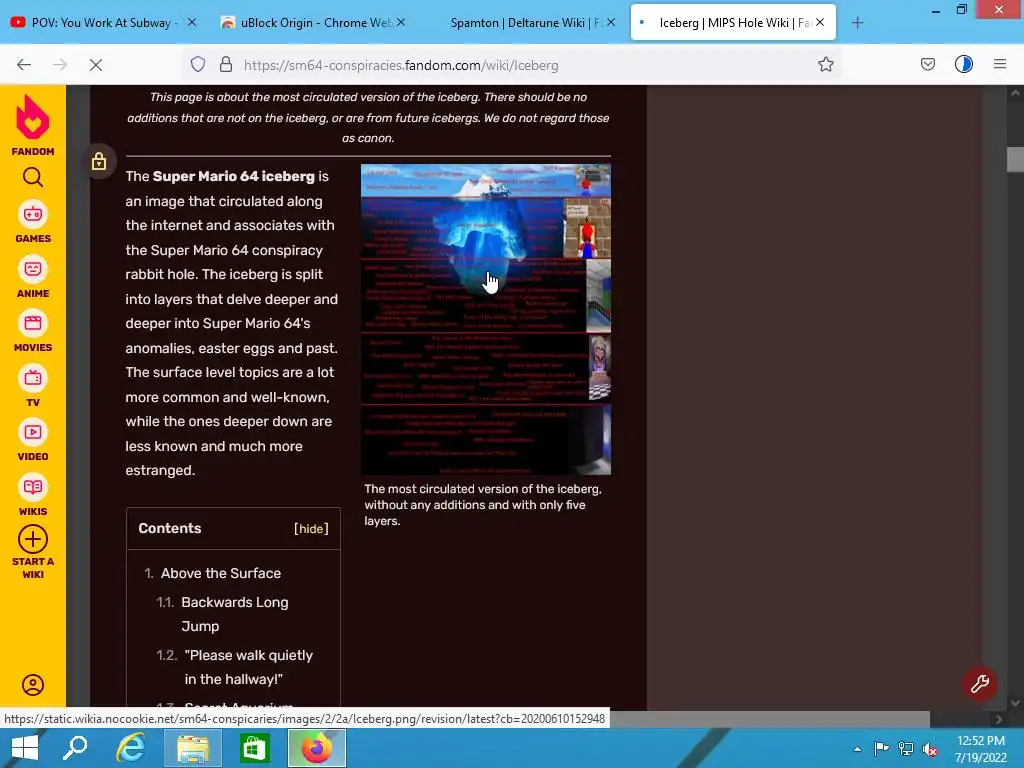The width and height of the screenshot is (1024, 768).
Task: Open File Explorer from taskbar
Action: [193, 748]
